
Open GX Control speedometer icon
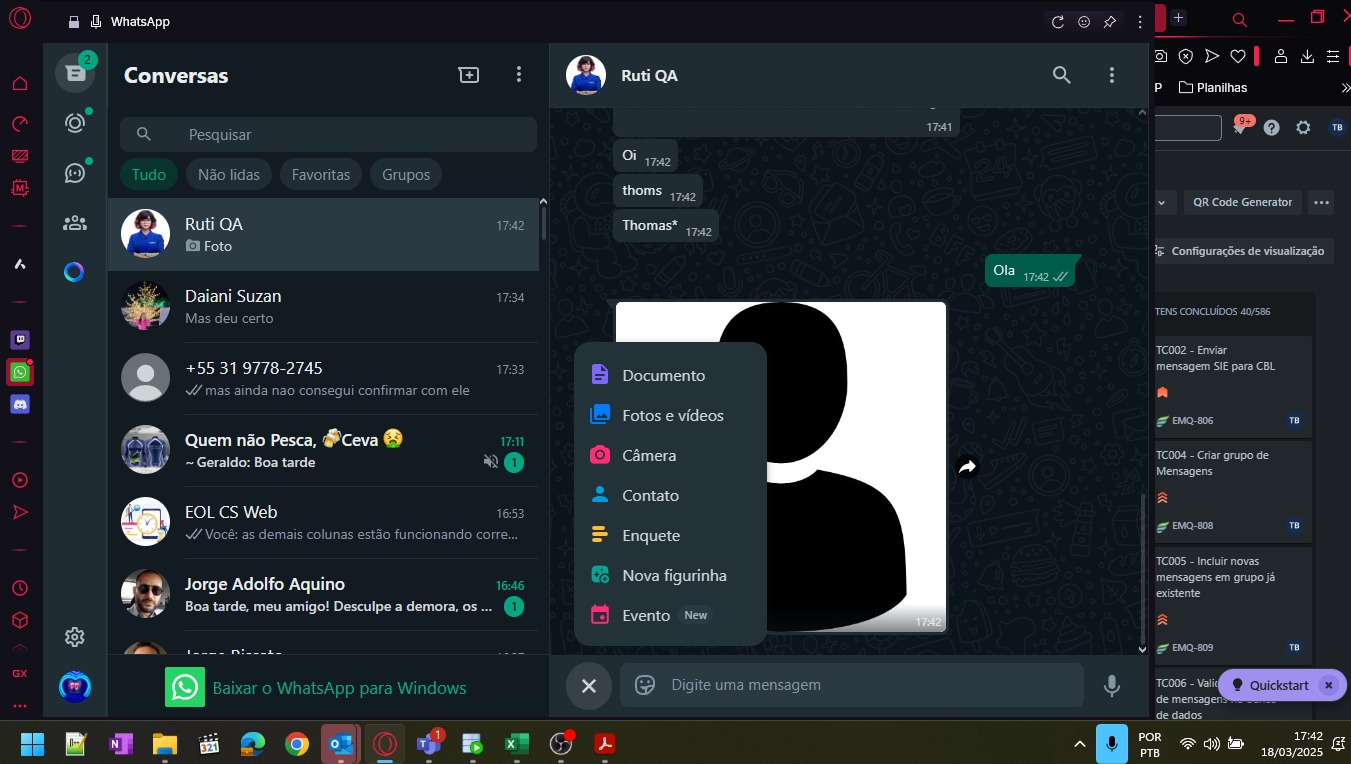coord(20,124)
